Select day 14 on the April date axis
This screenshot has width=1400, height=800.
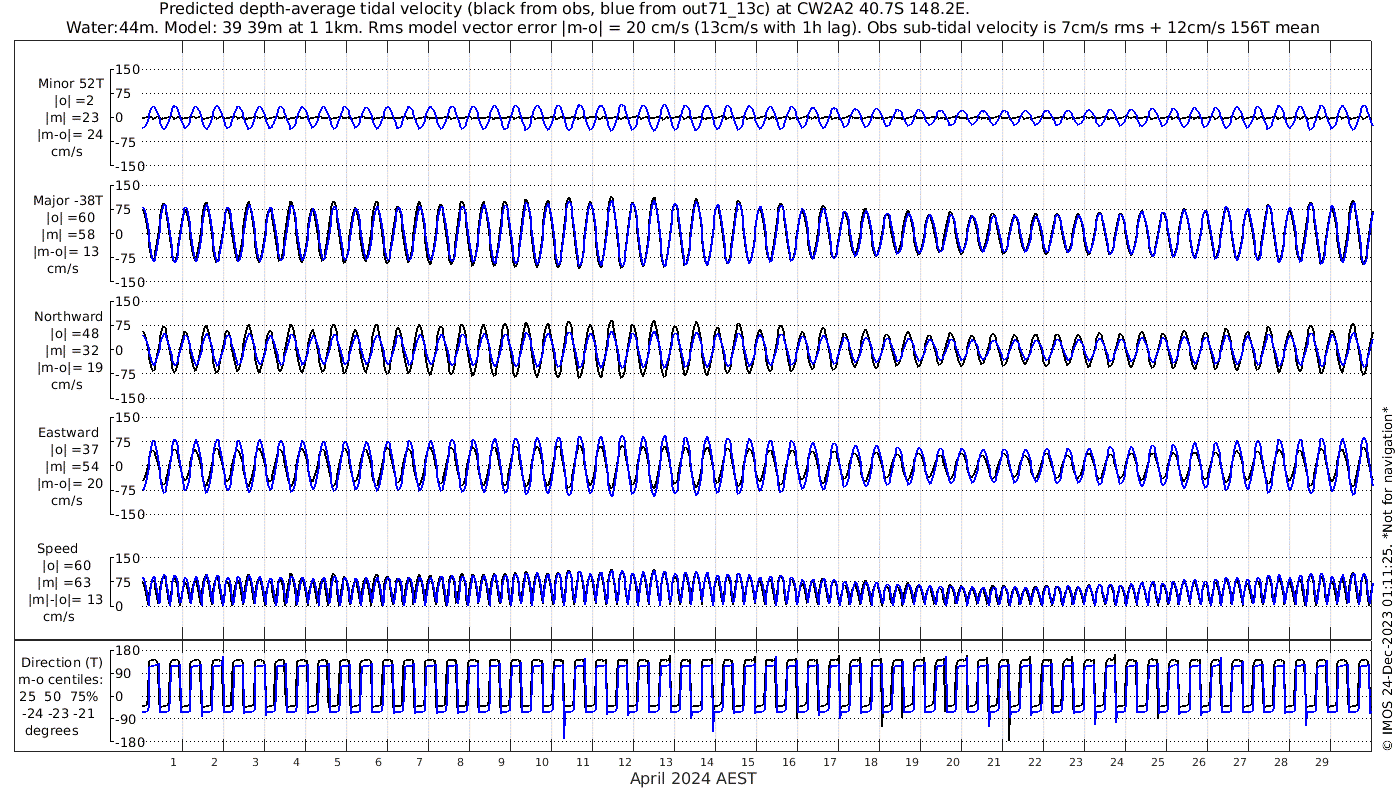coord(706,762)
